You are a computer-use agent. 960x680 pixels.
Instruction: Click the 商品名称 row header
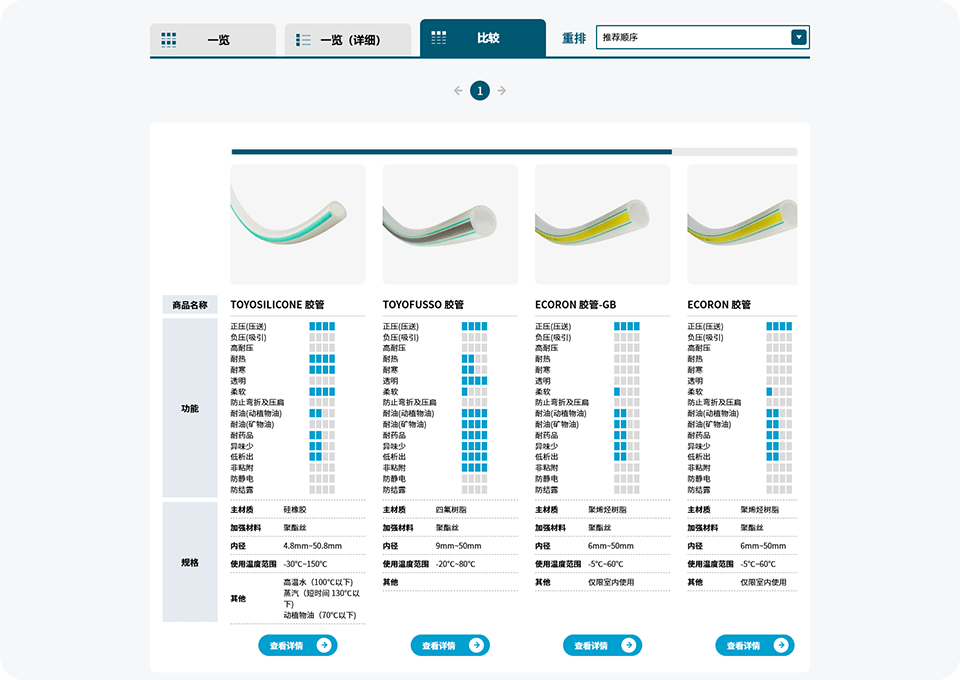coord(190,305)
